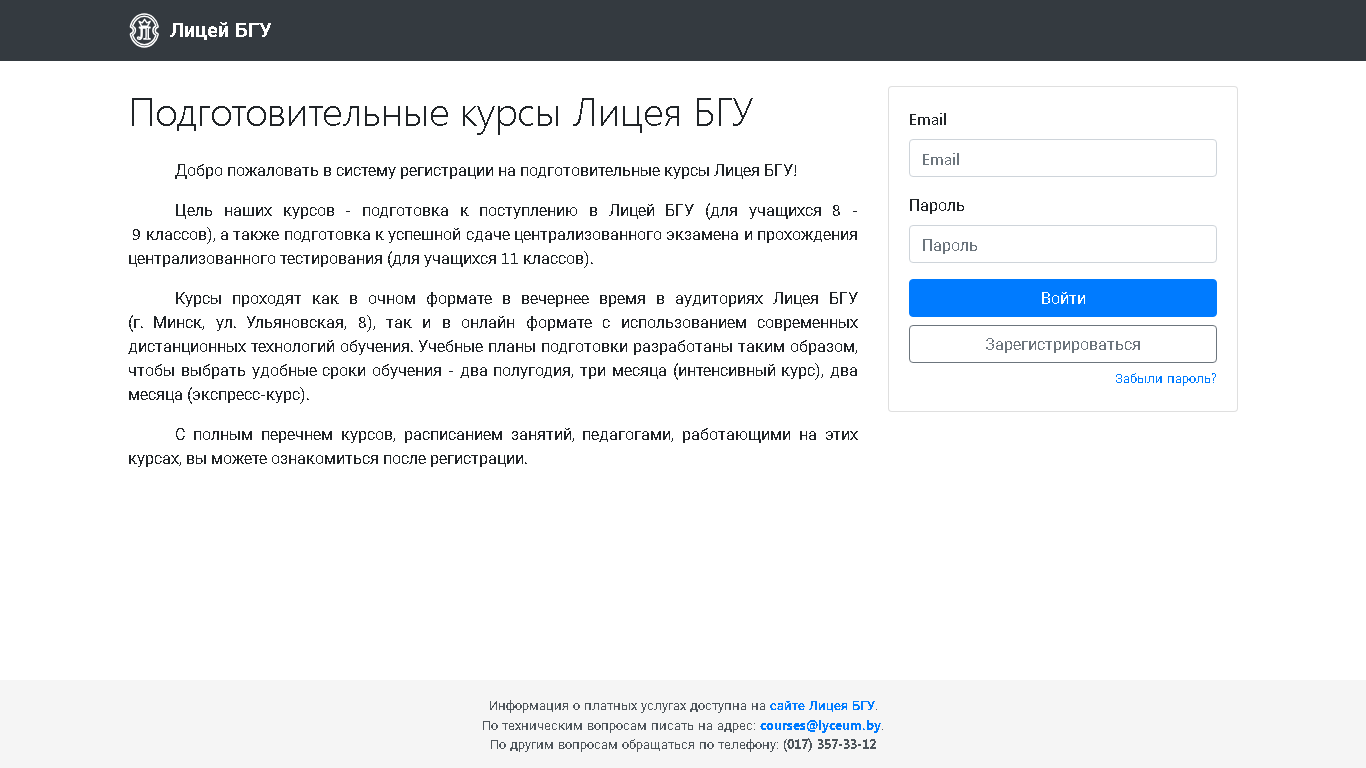Image resolution: width=1366 pixels, height=768 pixels.
Task: Click the Зарегистрироваться button
Action: click(x=1062, y=344)
